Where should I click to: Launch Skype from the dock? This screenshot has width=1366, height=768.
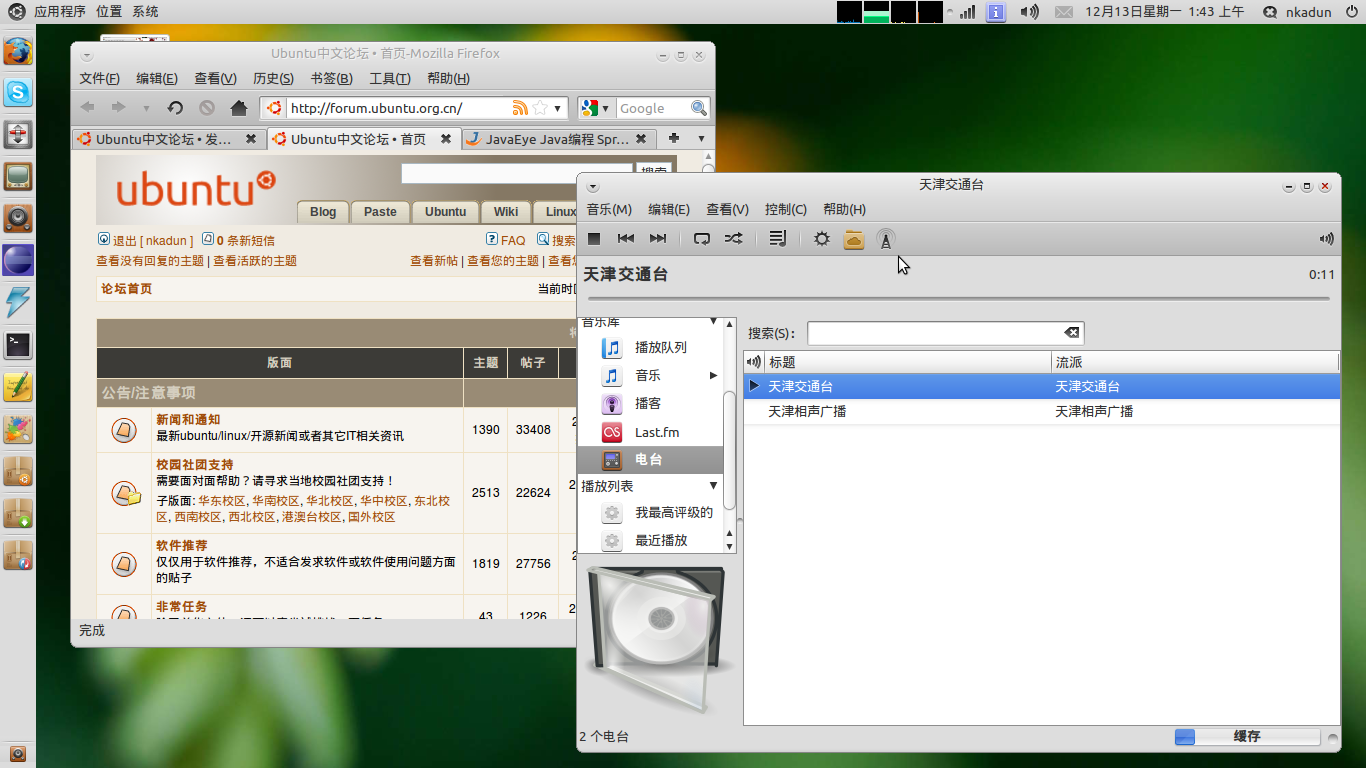pos(18,93)
